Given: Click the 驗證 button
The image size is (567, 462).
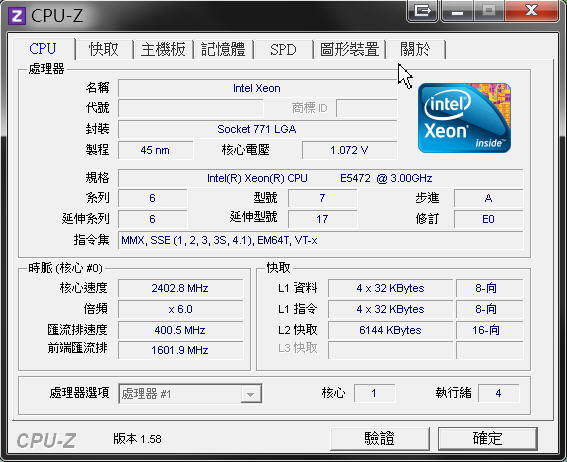Looking at the screenshot, I should pyautogui.click(x=379, y=439).
